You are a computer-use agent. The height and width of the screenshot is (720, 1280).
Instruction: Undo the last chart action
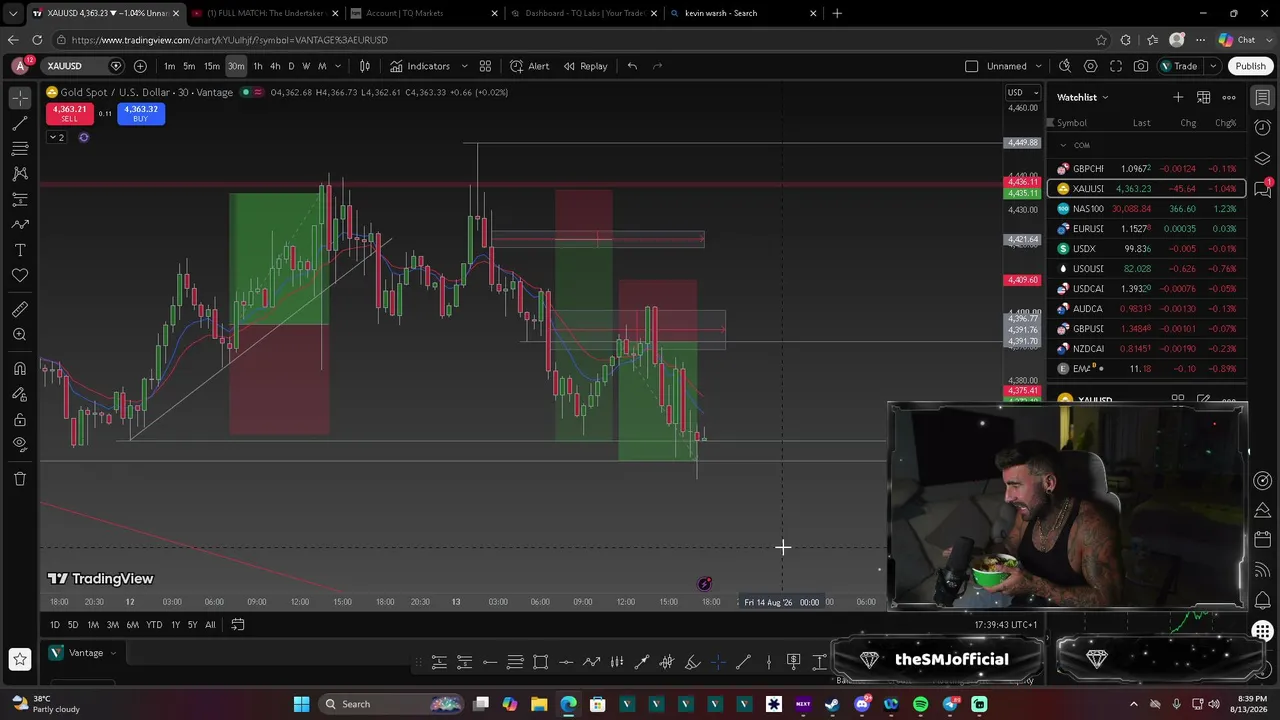632,66
